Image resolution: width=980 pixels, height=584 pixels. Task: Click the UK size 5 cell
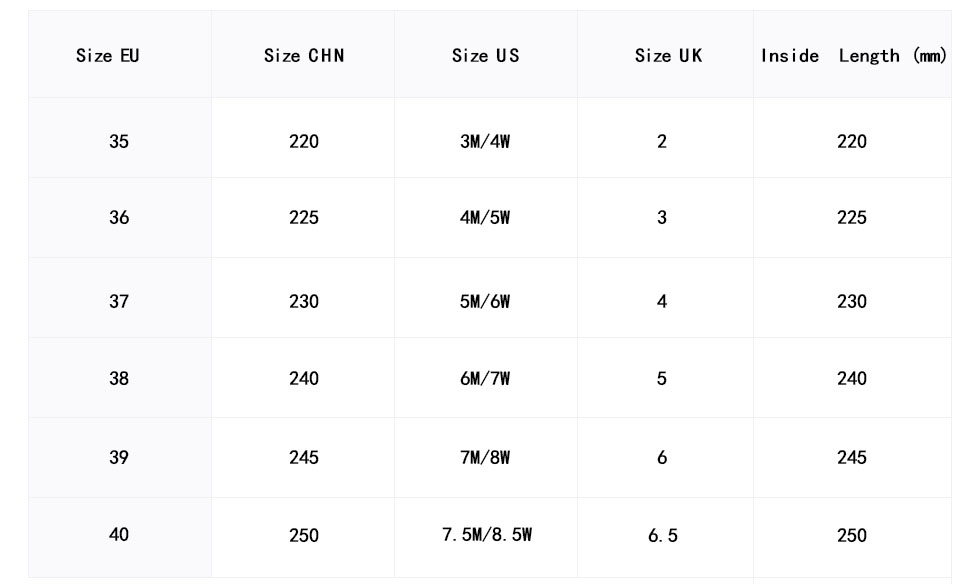coord(662,379)
